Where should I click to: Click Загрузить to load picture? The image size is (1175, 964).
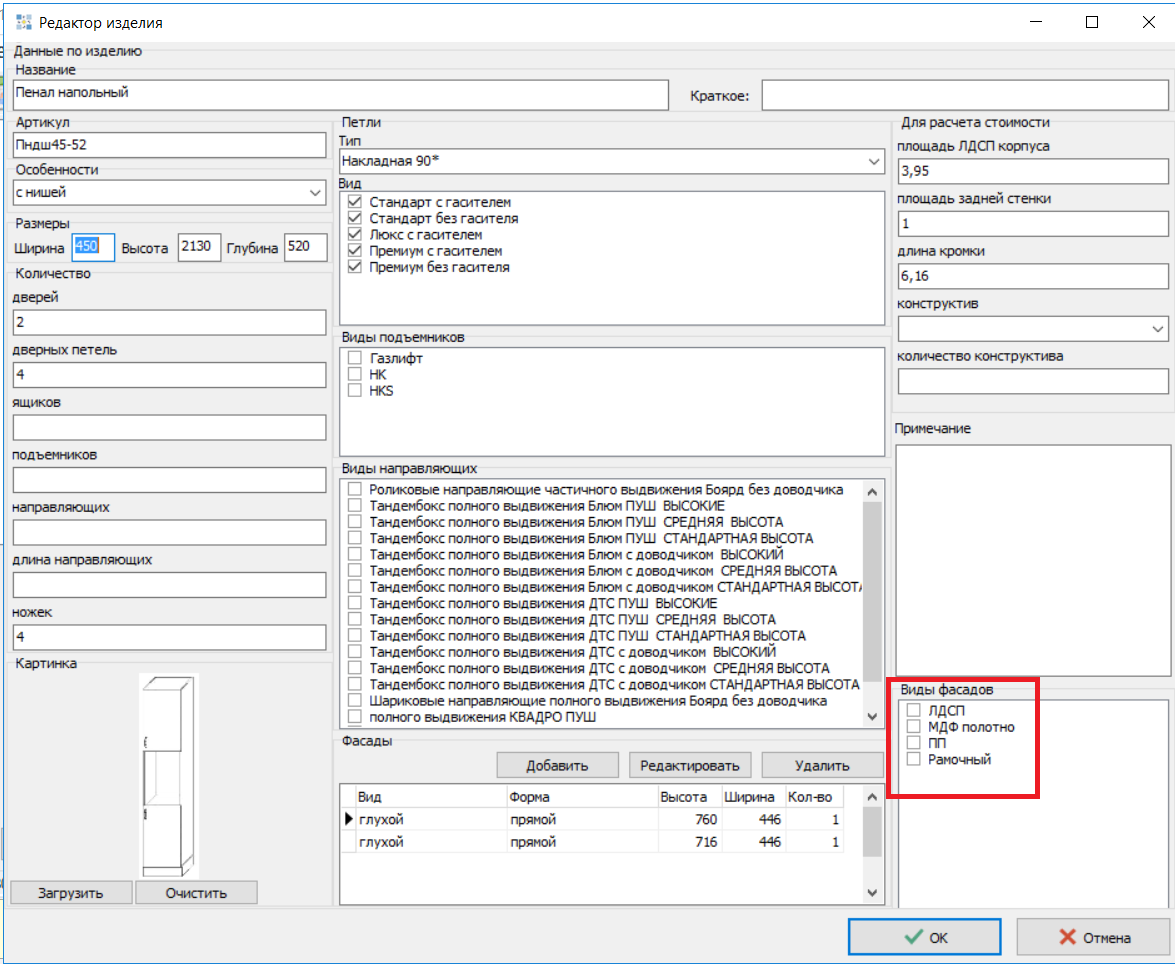point(70,892)
